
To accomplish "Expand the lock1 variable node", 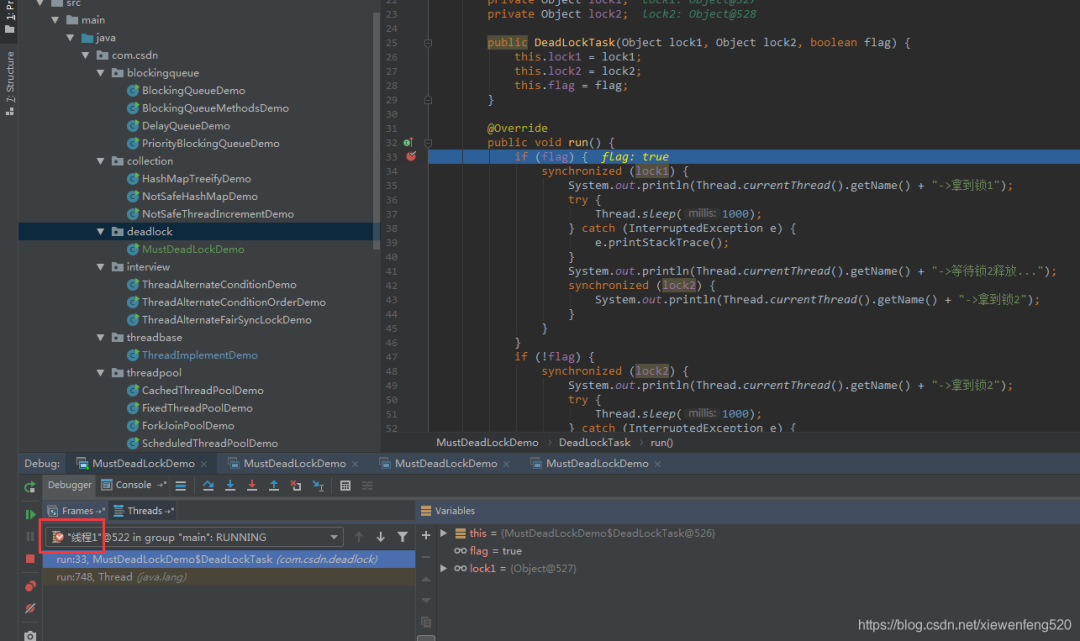I will click(x=444, y=569).
